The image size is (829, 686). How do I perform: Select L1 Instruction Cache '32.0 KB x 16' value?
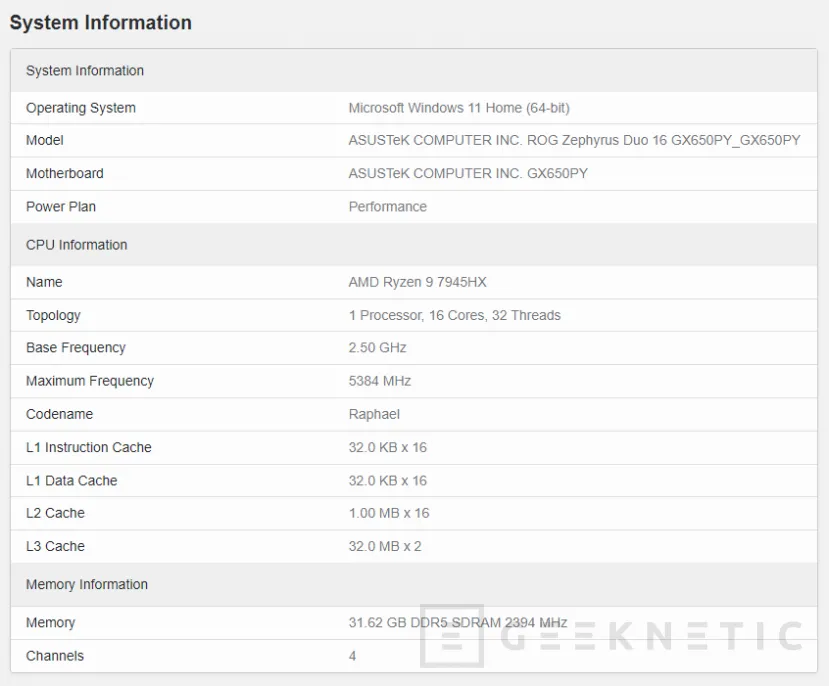click(x=388, y=448)
